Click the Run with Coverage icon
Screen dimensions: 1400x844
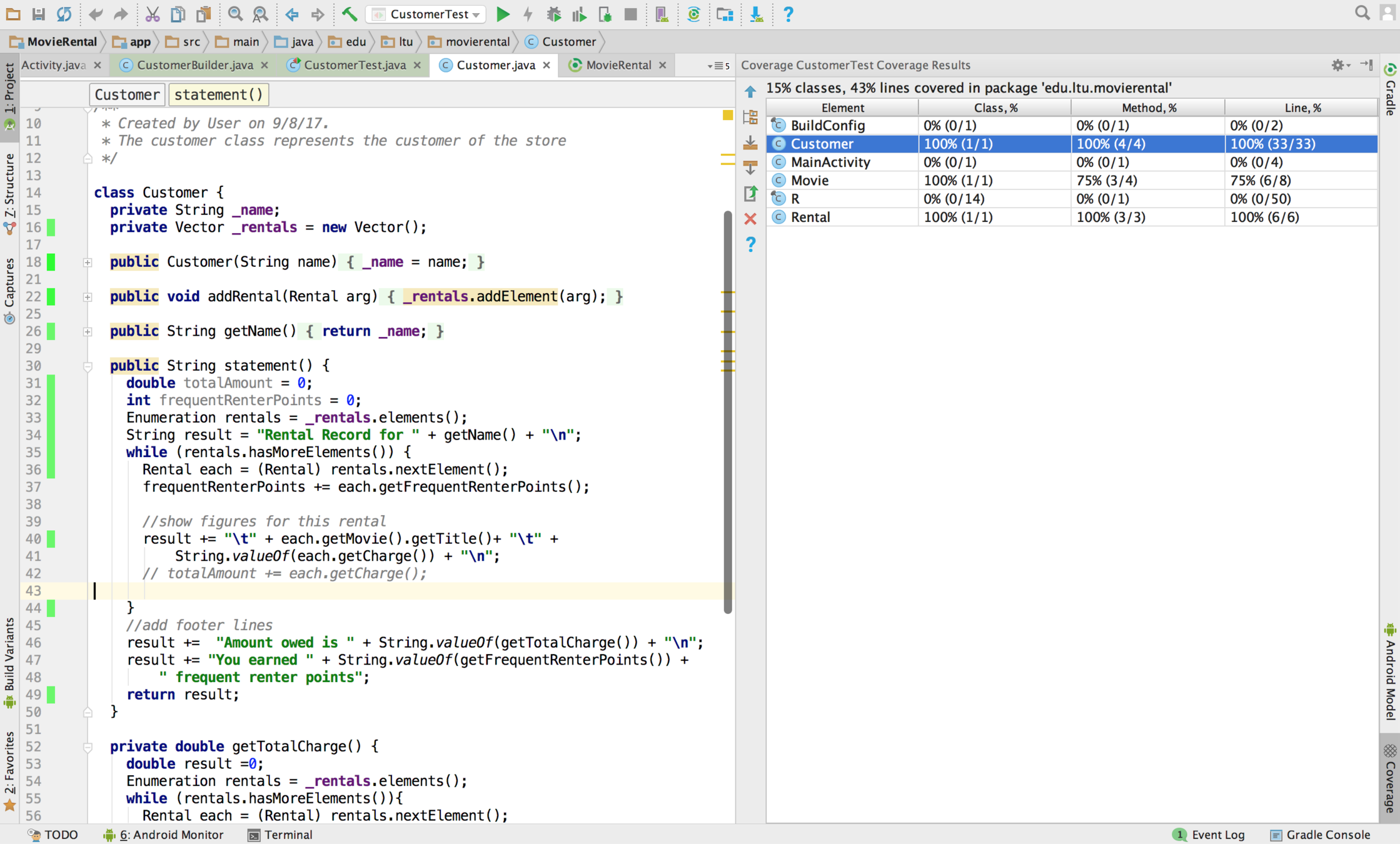(x=579, y=14)
